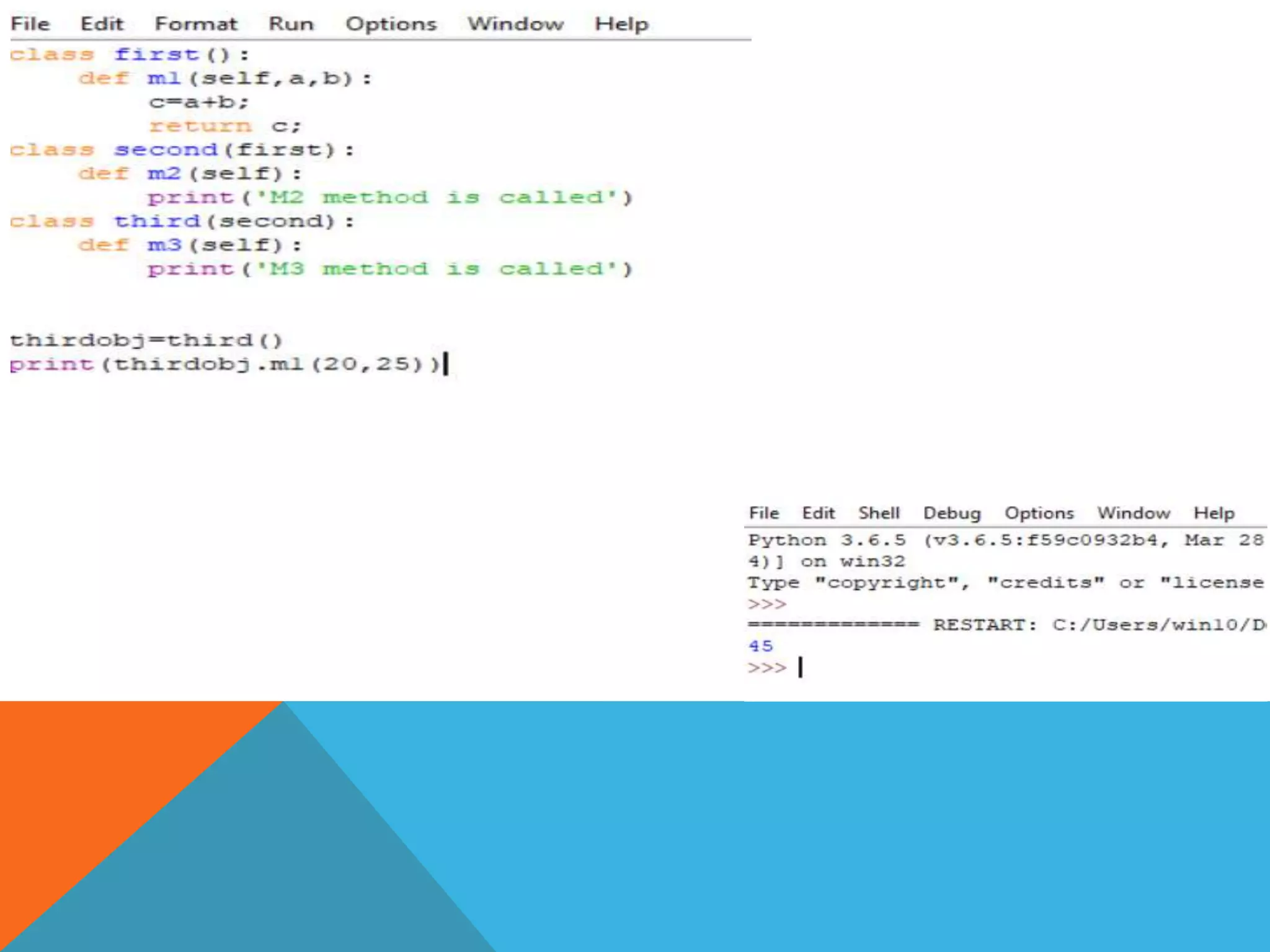Open the shell File menu
Viewport: 1270px width, 952px height.
(x=763, y=513)
